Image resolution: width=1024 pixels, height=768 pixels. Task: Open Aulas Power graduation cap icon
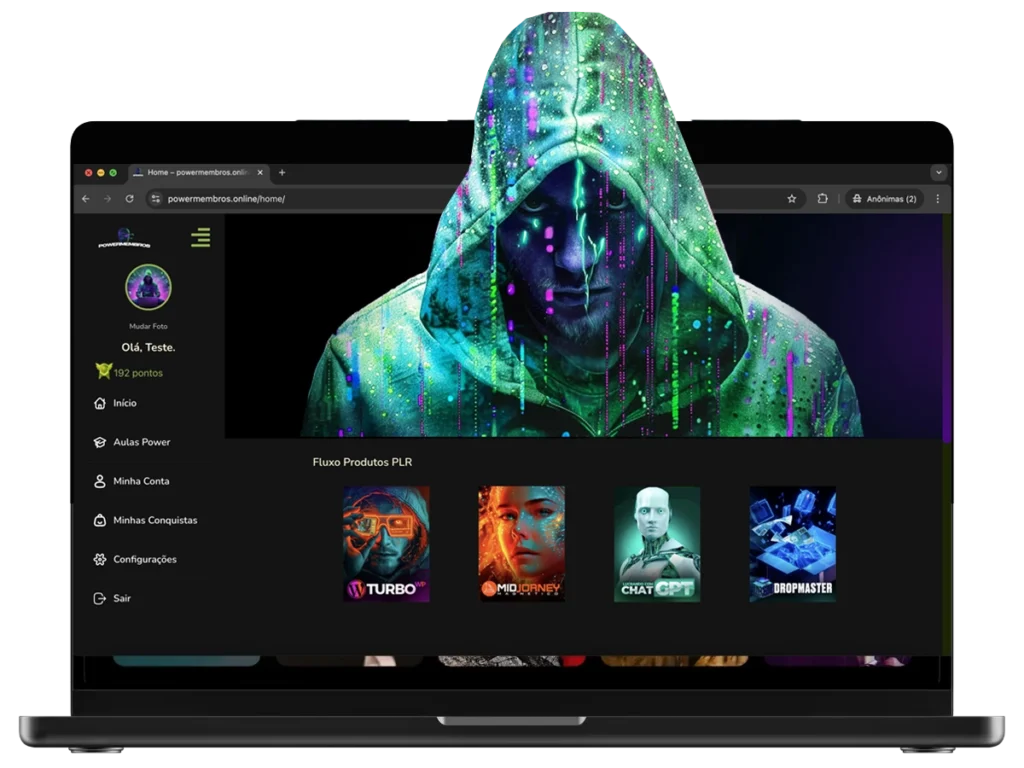click(x=99, y=442)
